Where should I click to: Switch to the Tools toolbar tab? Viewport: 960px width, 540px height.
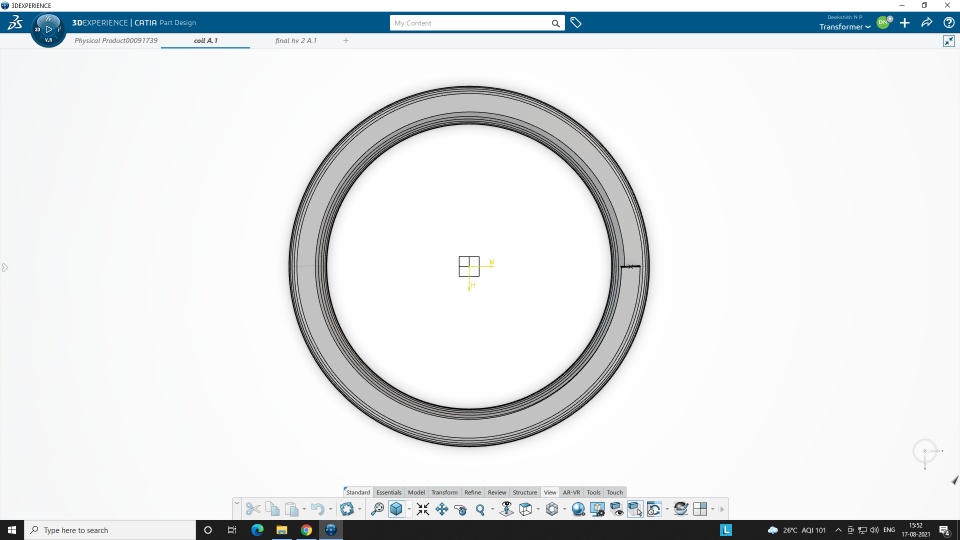coord(593,492)
